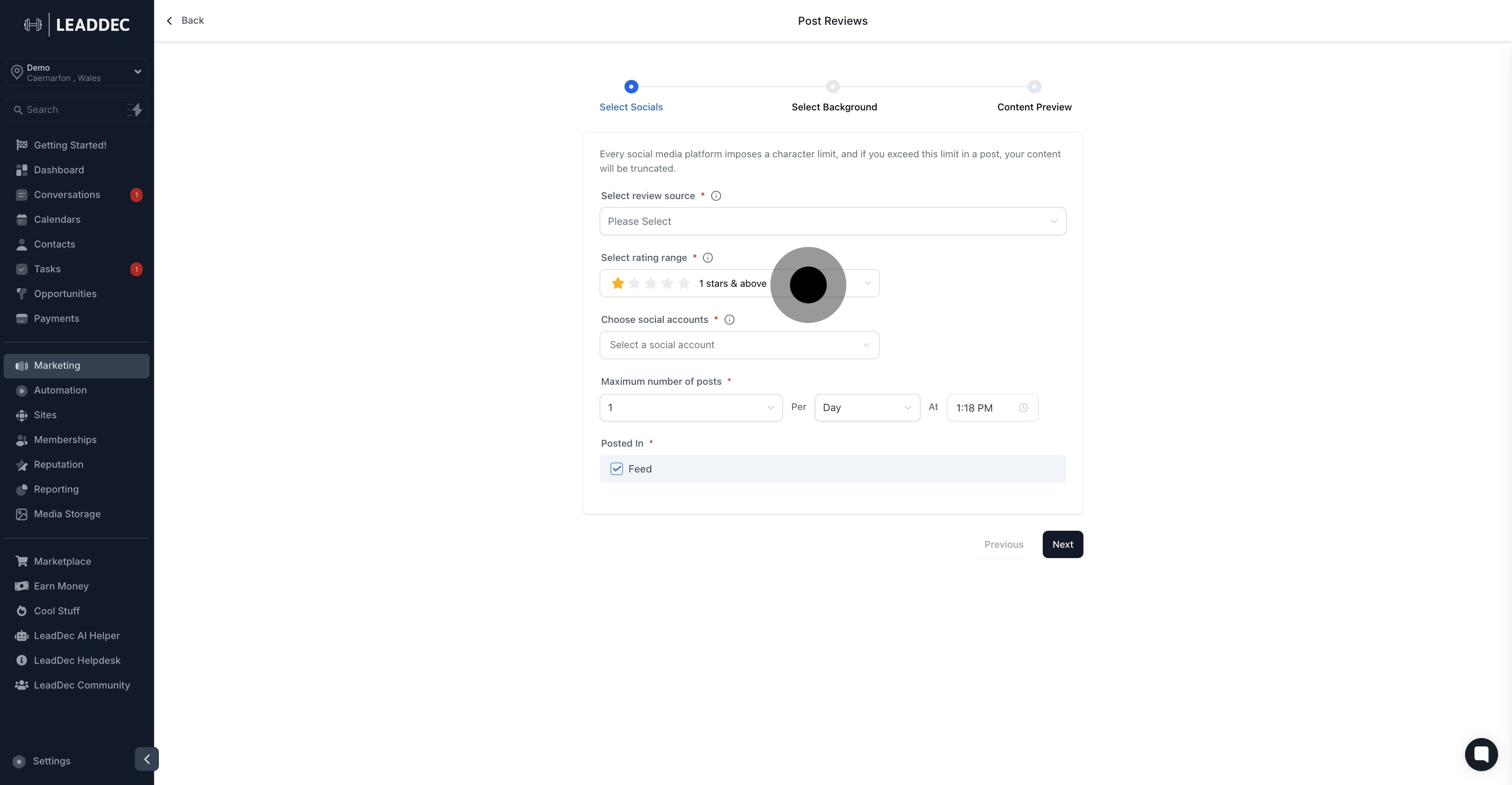Open the Per Day frequency dropdown
The image size is (1512, 785).
[867, 407]
